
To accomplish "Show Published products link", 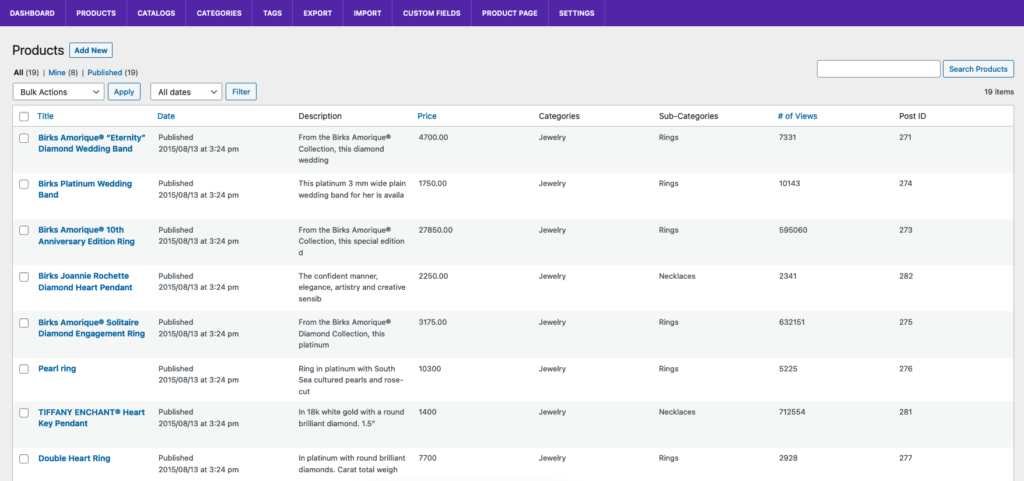I will 104,72.
